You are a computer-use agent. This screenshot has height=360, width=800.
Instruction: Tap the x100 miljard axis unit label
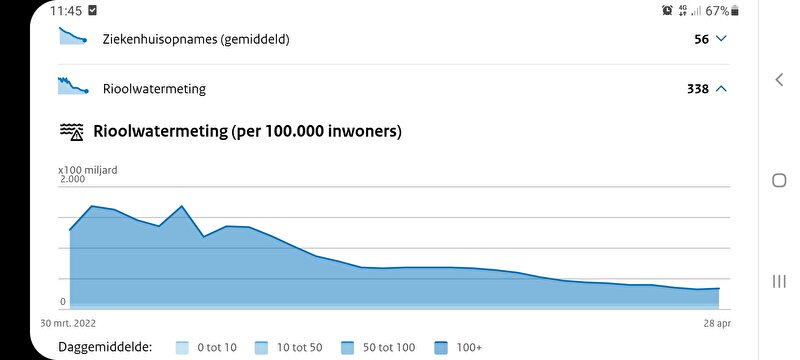88,170
